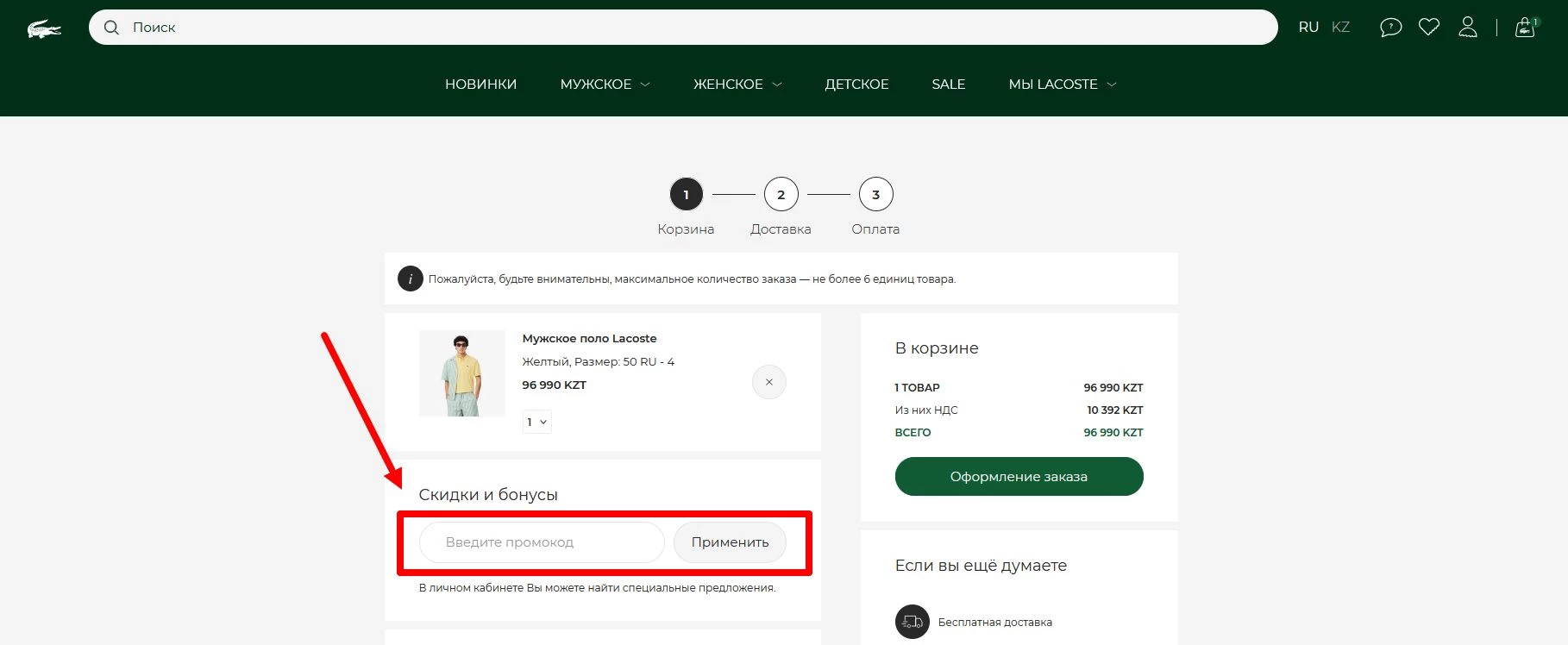Screen dimensions: 1568x645
Task: Remove the polo with the X button
Action: (x=768, y=382)
